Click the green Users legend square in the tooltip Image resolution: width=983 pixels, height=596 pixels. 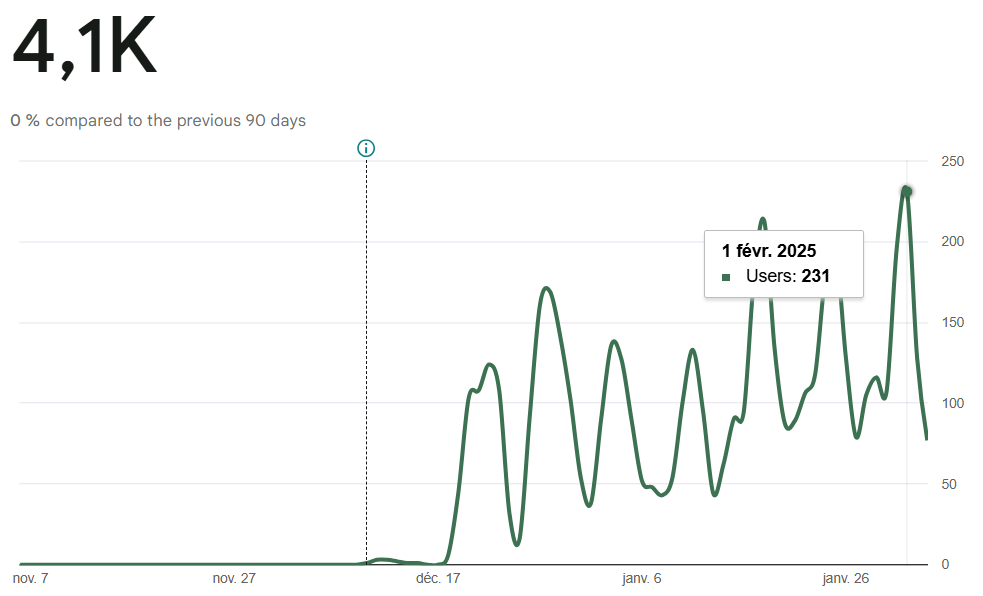[x=726, y=277]
